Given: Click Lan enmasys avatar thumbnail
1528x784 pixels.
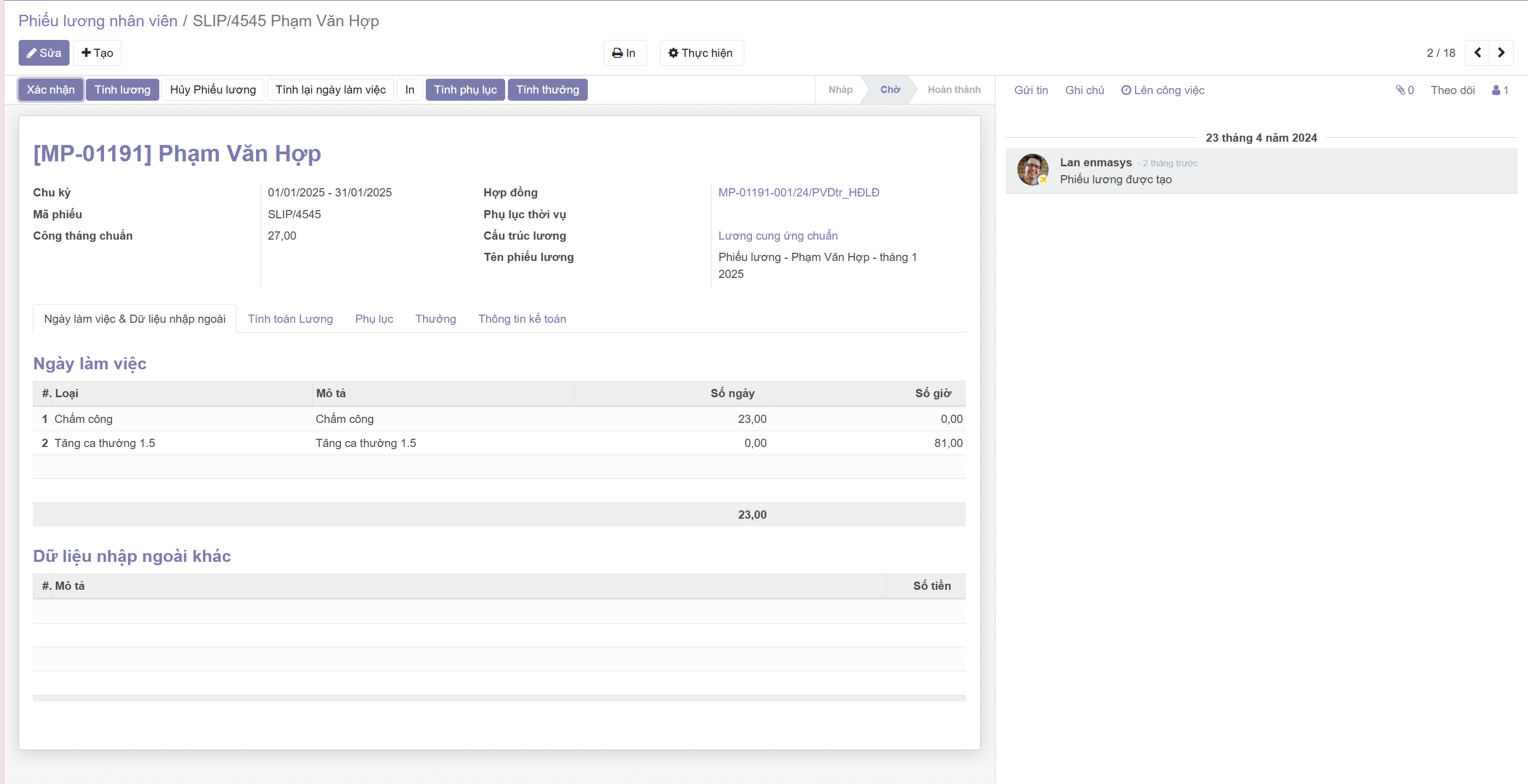Looking at the screenshot, I should click(1032, 170).
